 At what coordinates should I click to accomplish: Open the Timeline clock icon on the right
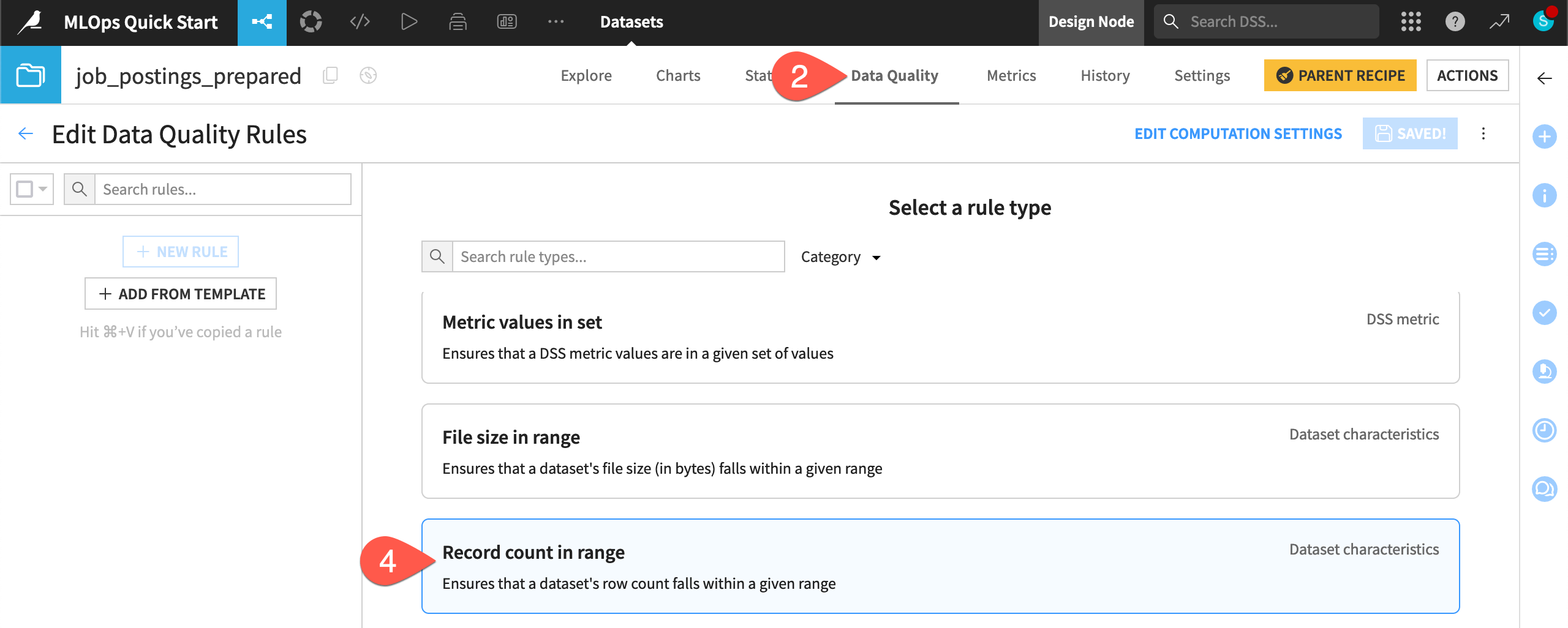click(1545, 430)
